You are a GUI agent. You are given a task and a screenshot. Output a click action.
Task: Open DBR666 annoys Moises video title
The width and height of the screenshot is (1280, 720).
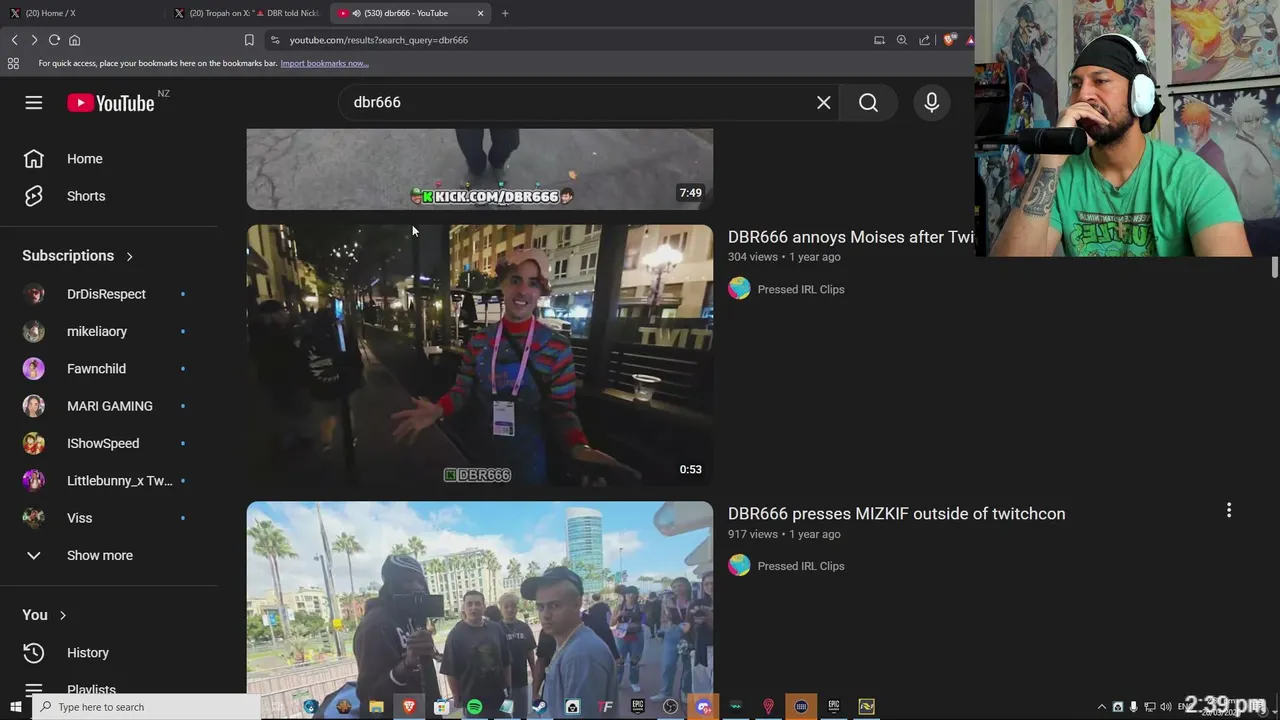point(851,237)
